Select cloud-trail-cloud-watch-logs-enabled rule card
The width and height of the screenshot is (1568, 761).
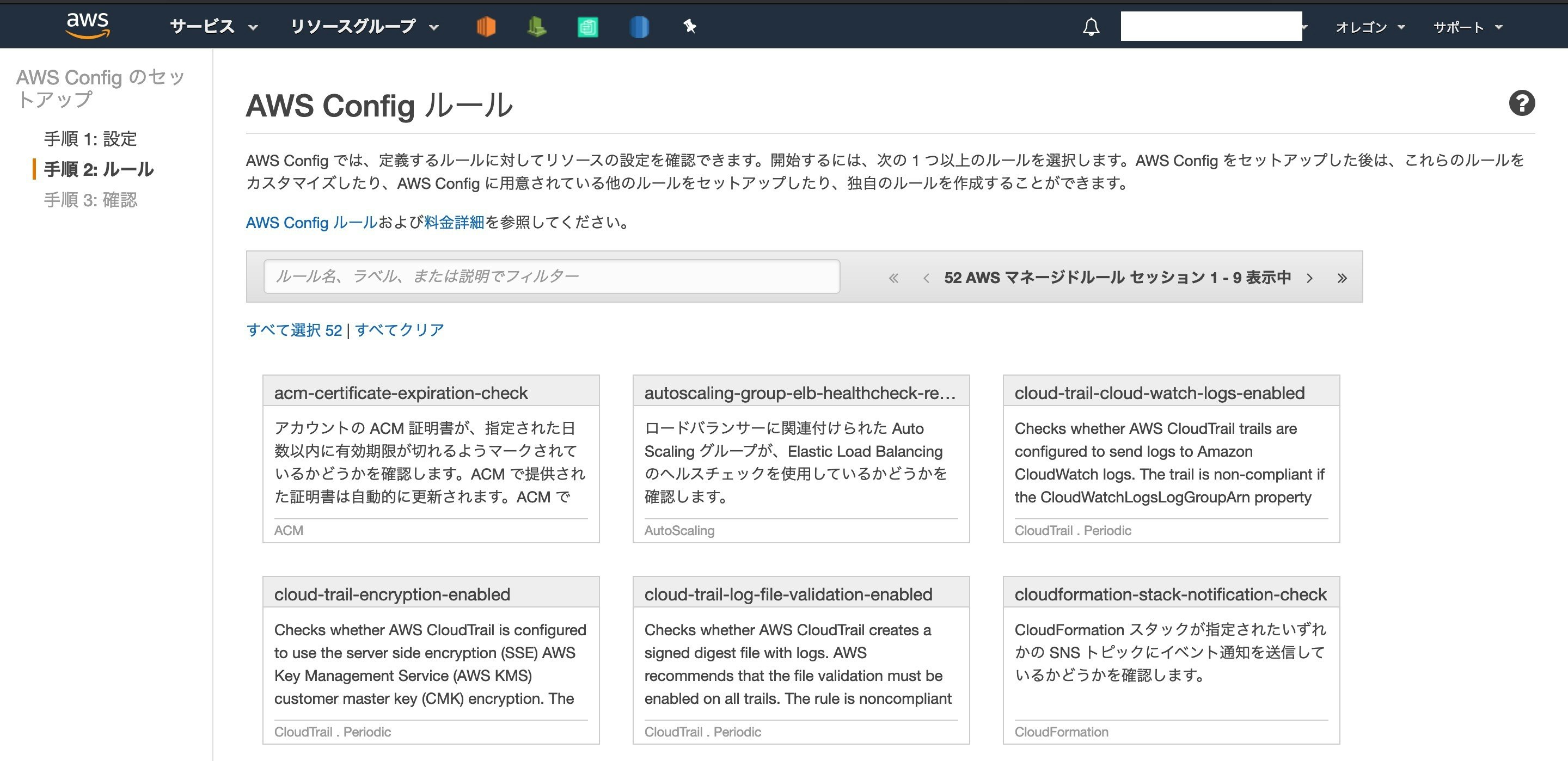click(1171, 458)
